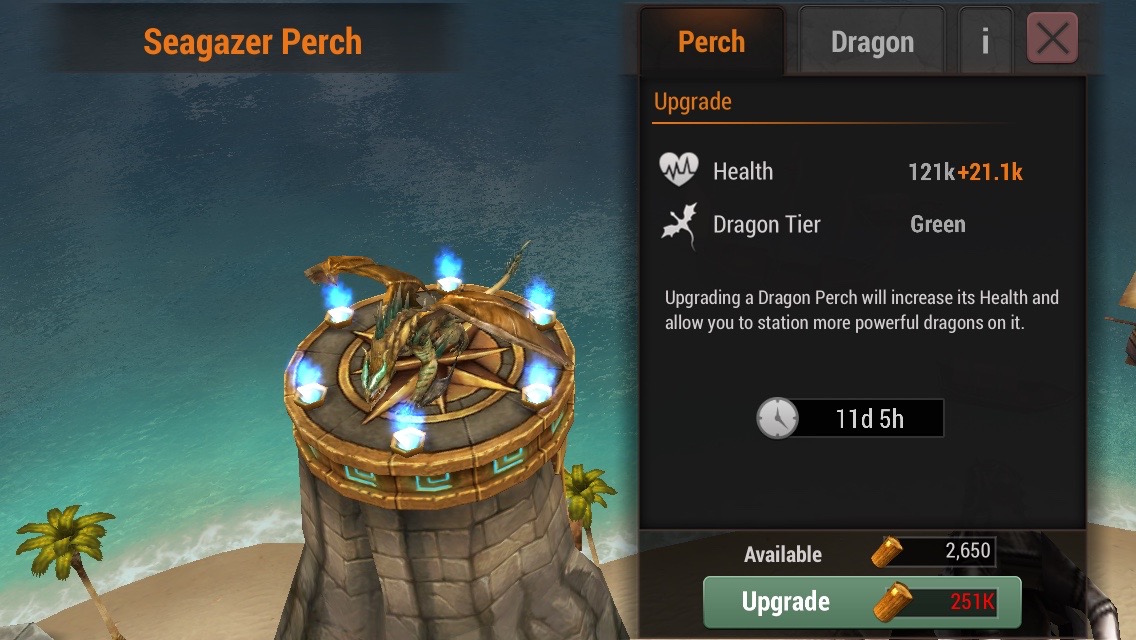The height and width of the screenshot is (640, 1136).
Task: Switch to the Dragon tab
Action: tap(872, 41)
